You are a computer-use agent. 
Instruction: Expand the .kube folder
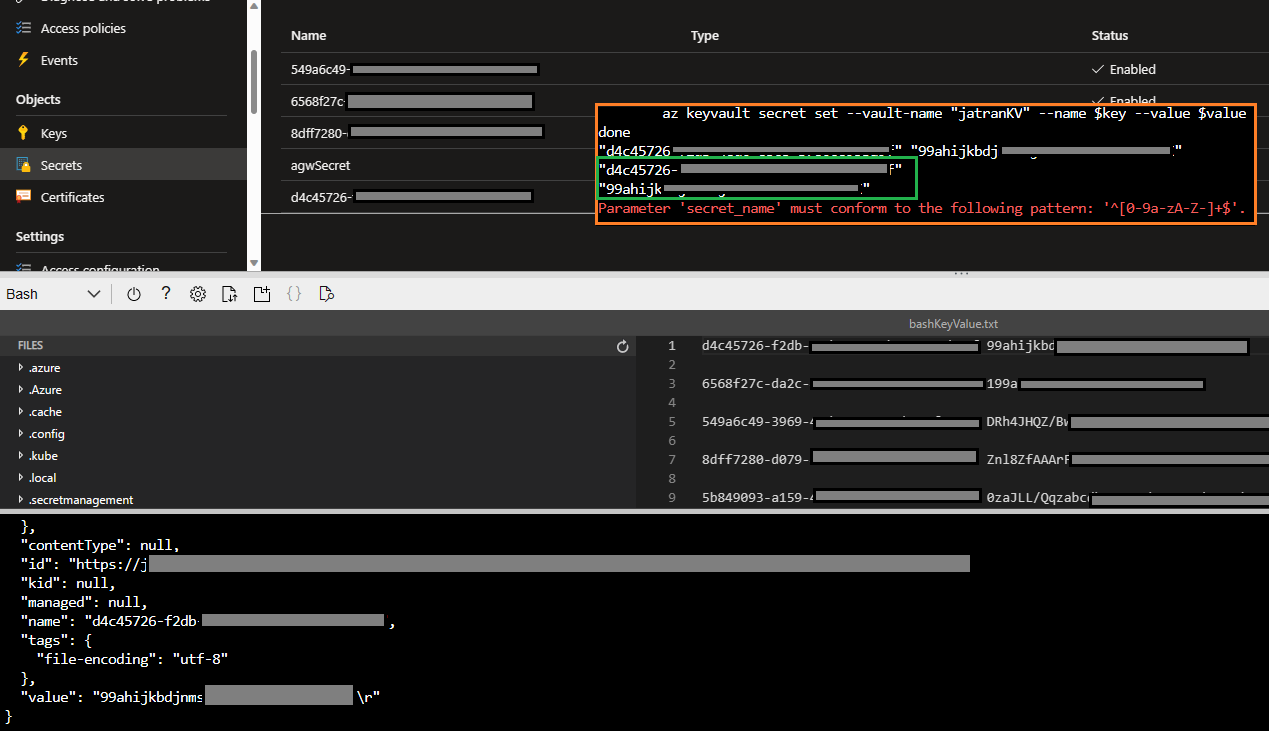[x=21, y=456]
